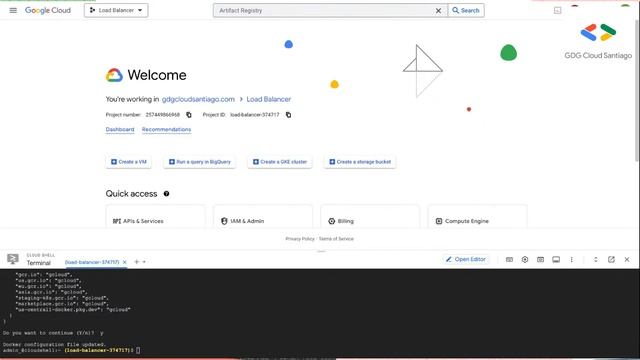Open the Load Balancer project link
640x360 pixels.
tap(269, 99)
